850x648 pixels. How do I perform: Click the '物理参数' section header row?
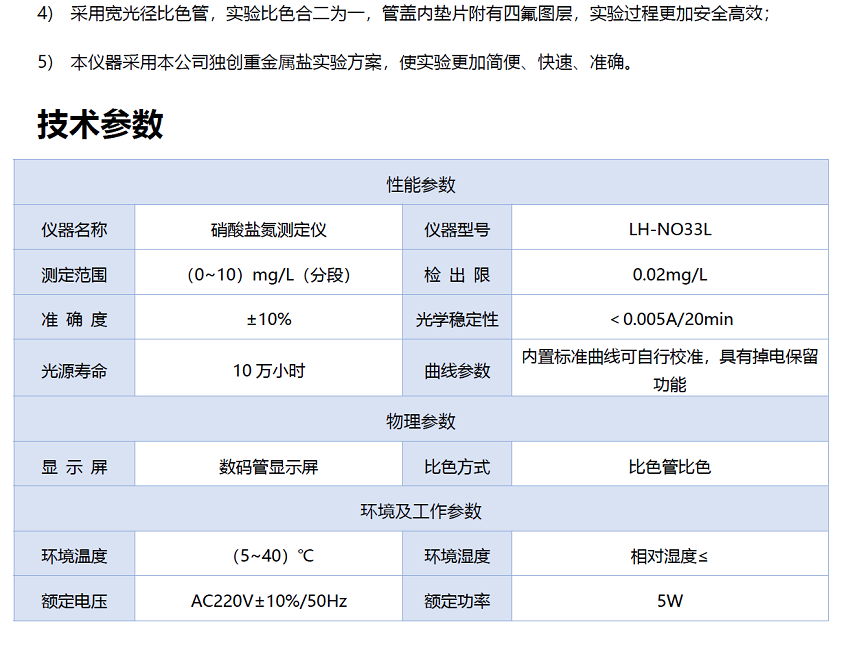pos(421,419)
